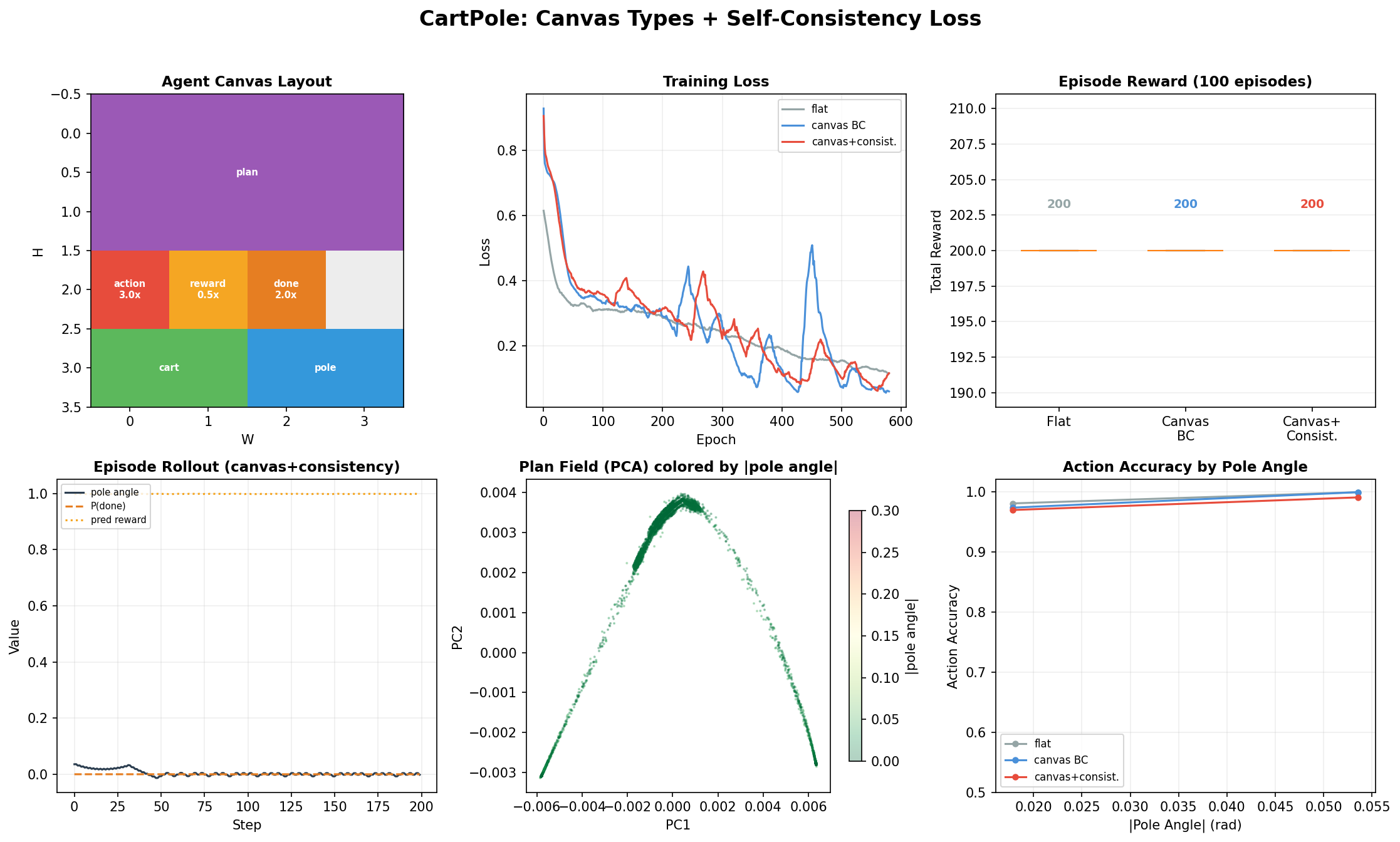Click the orange done 2.0x cell
1400x842 pixels.
286,289
